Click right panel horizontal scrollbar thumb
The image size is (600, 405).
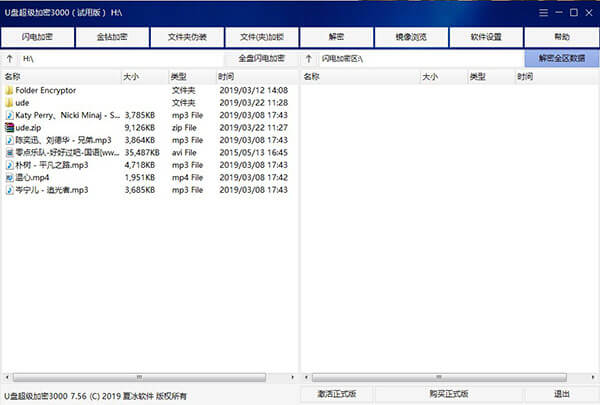[439, 377]
